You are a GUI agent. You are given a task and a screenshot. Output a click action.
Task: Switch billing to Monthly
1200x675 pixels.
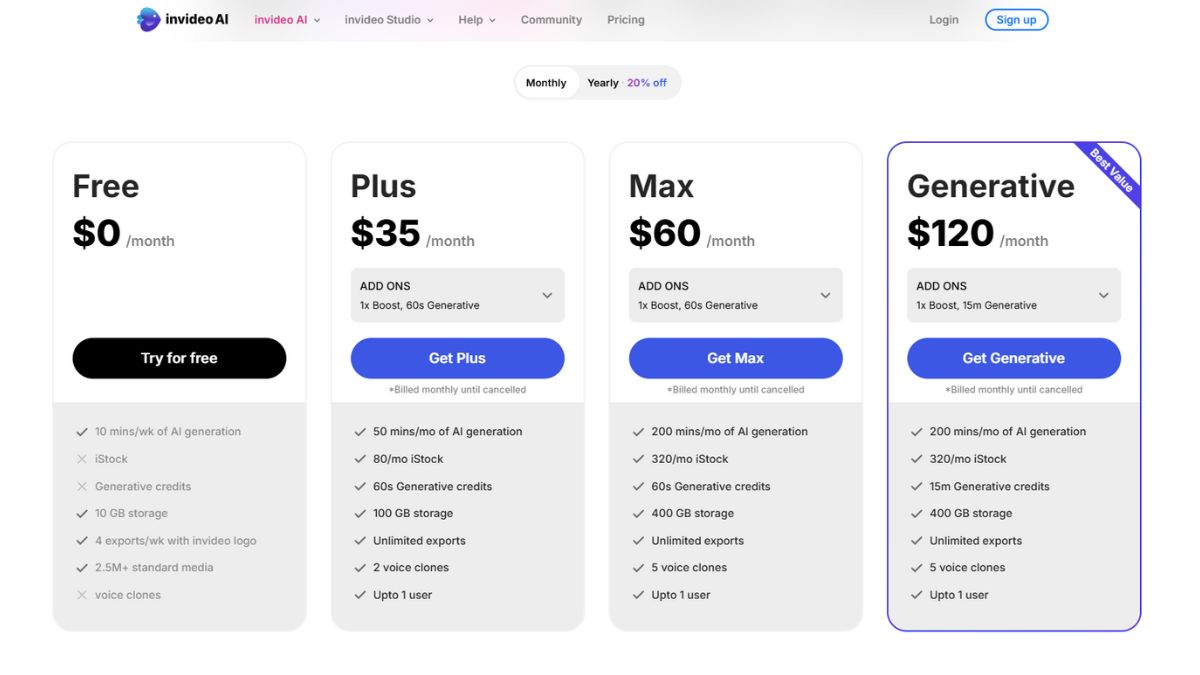click(546, 83)
